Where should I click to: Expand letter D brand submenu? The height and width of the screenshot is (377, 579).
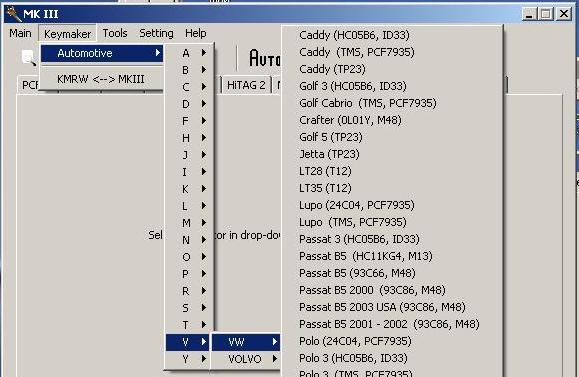point(189,104)
